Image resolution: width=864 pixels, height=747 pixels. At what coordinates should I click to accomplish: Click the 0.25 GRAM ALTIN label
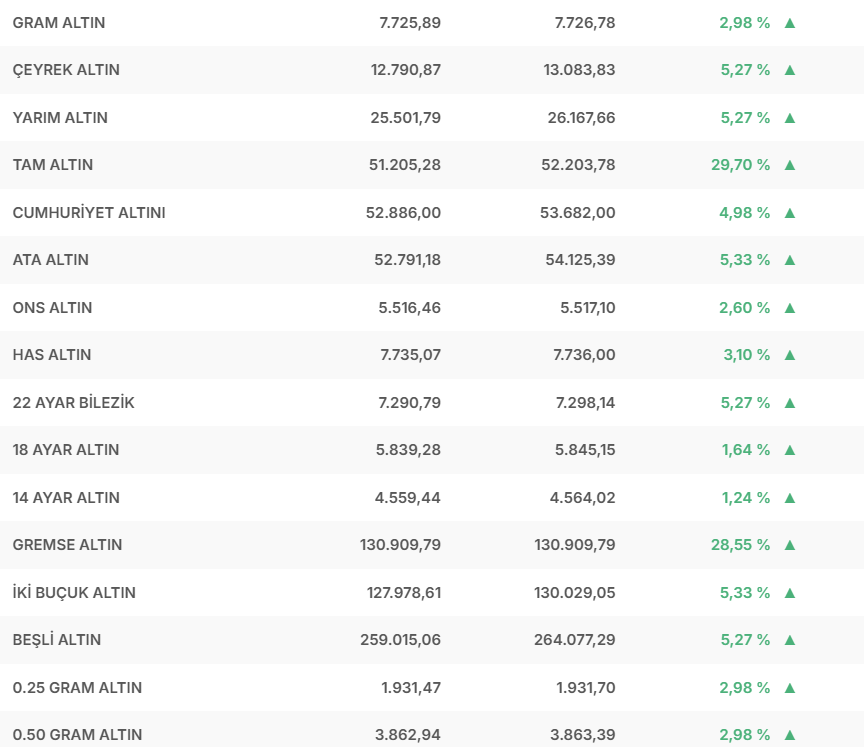(x=77, y=688)
